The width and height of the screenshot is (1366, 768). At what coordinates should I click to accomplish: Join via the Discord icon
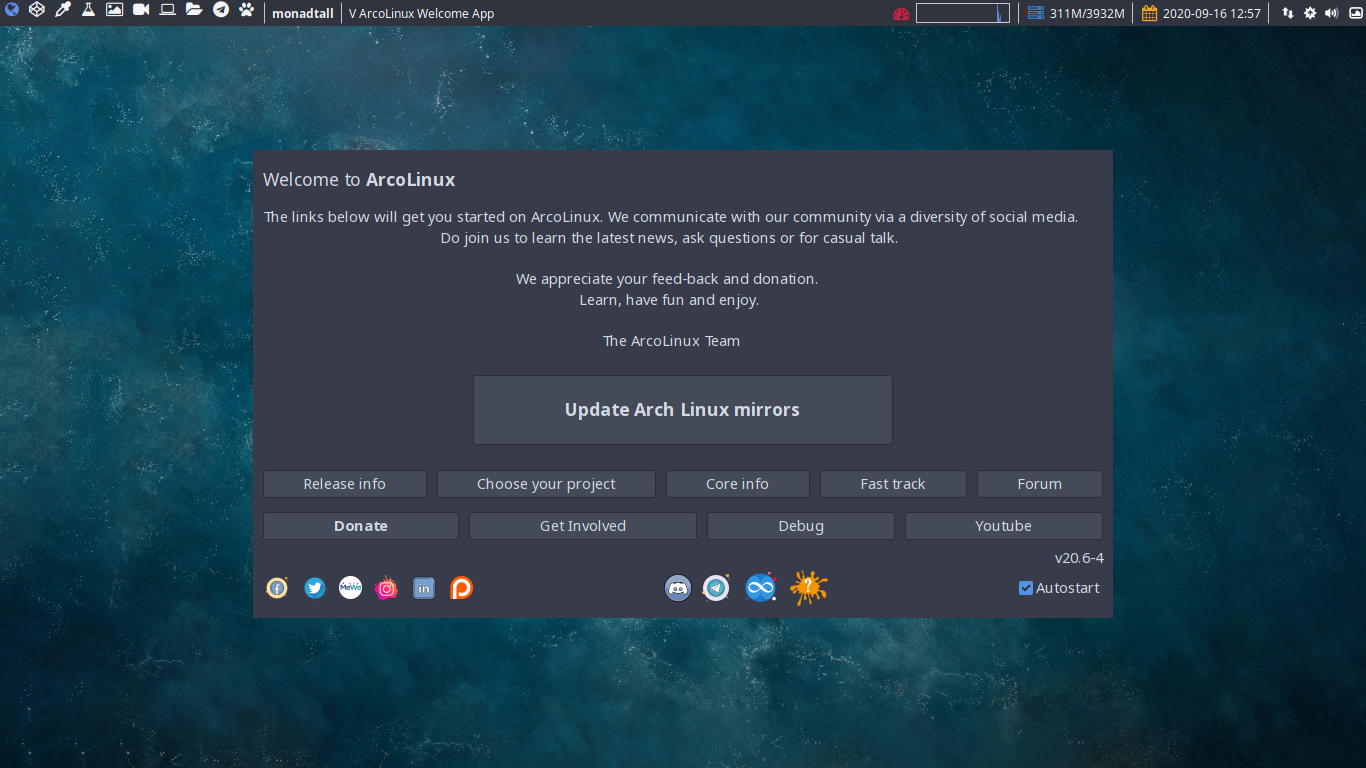click(678, 588)
